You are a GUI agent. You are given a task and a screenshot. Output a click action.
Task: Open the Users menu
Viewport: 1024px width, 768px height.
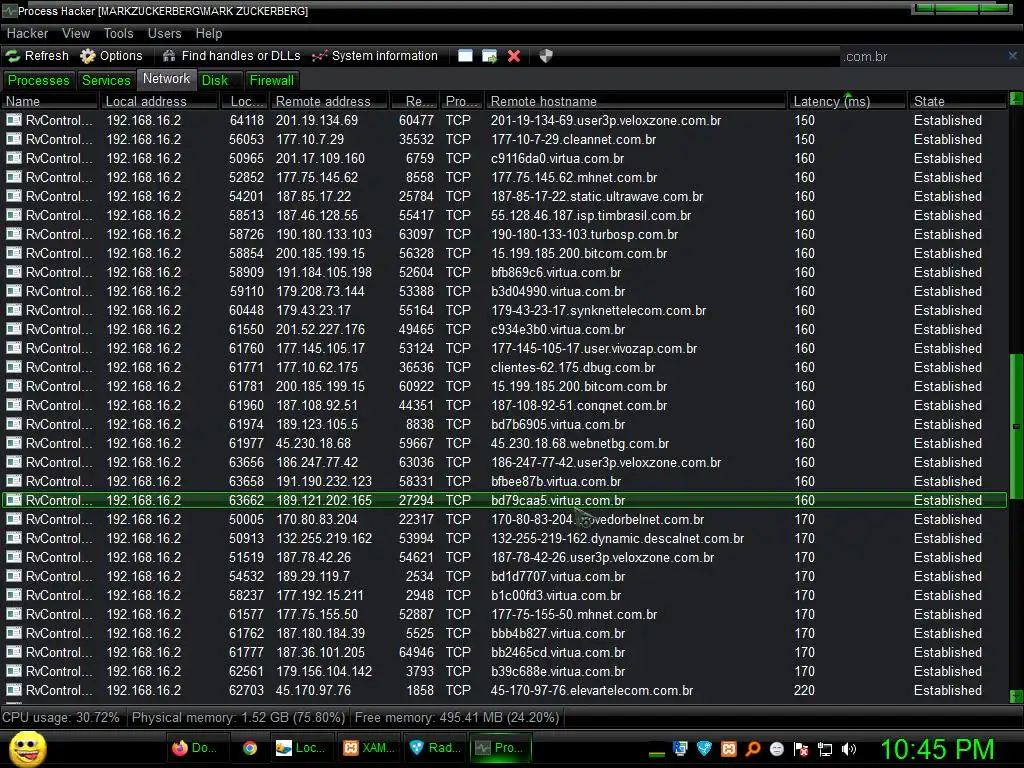coord(165,33)
